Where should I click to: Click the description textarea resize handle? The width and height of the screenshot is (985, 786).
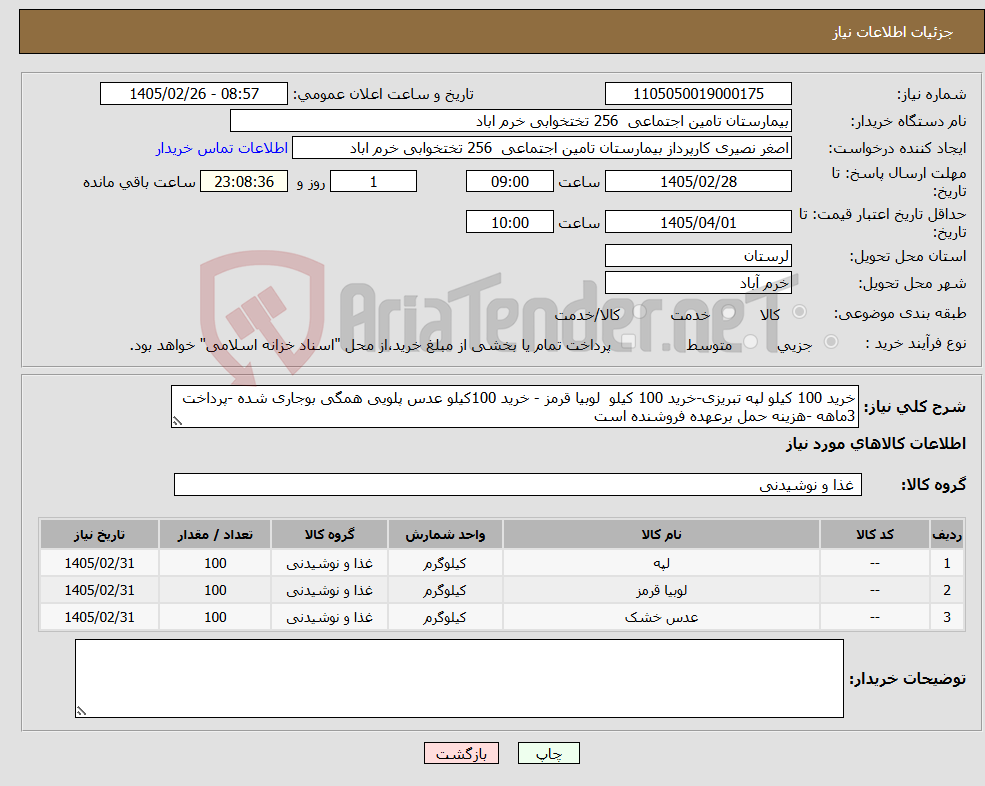177,422
